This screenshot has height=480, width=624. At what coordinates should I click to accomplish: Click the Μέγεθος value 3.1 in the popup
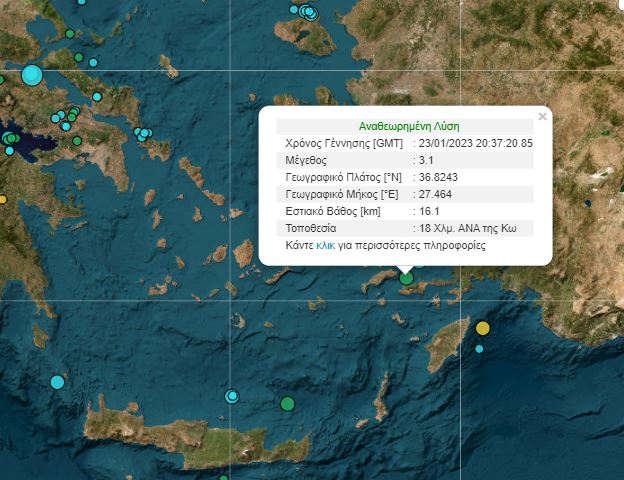click(x=425, y=160)
